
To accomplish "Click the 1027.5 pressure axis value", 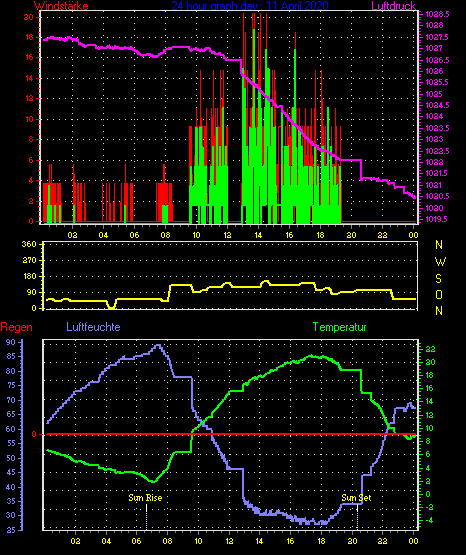I will pyautogui.click(x=437, y=37).
